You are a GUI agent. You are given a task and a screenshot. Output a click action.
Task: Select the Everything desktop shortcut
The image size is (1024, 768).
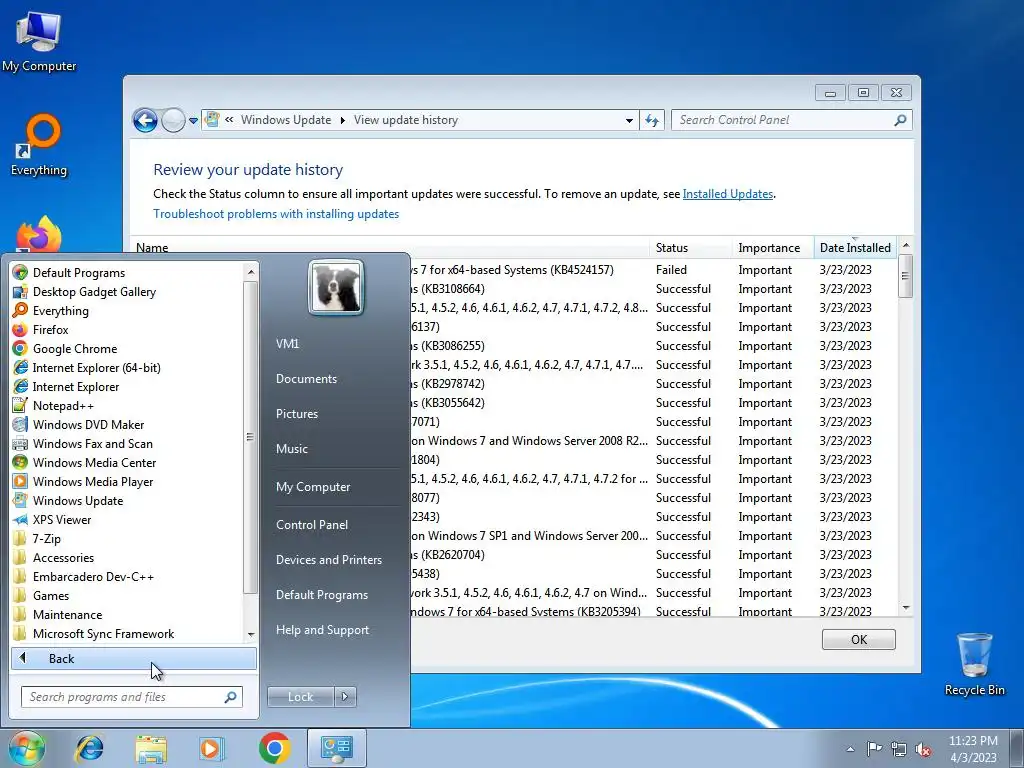(39, 145)
